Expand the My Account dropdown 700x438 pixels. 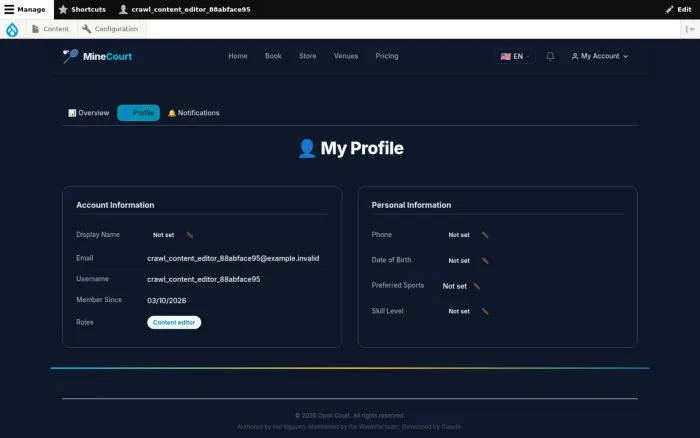click(x=600, y=56)
